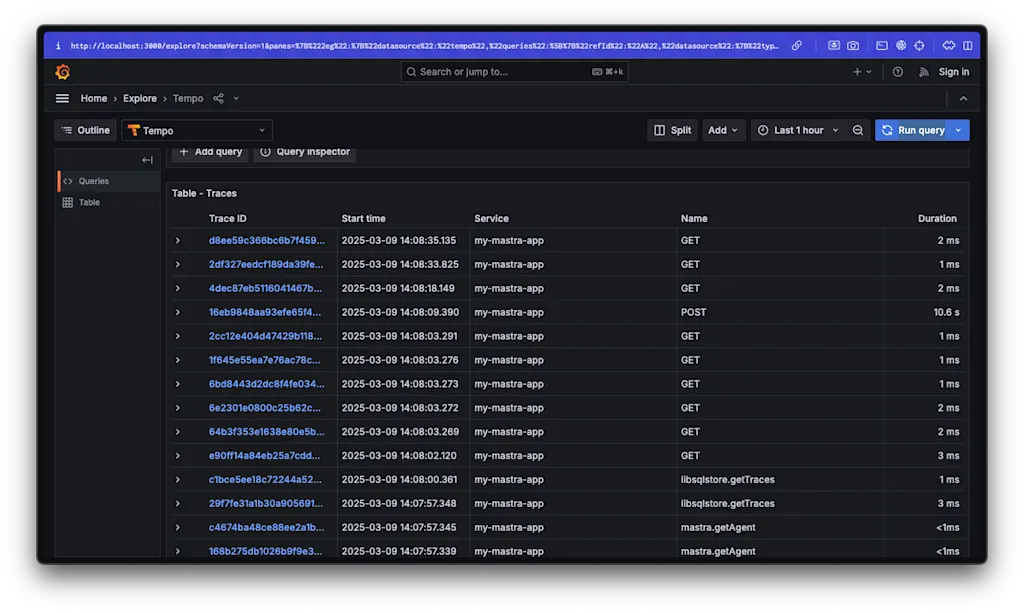Open the Add dropdown menu
The width and height of the screenshot is (1024, 613).
click(723, 131)
